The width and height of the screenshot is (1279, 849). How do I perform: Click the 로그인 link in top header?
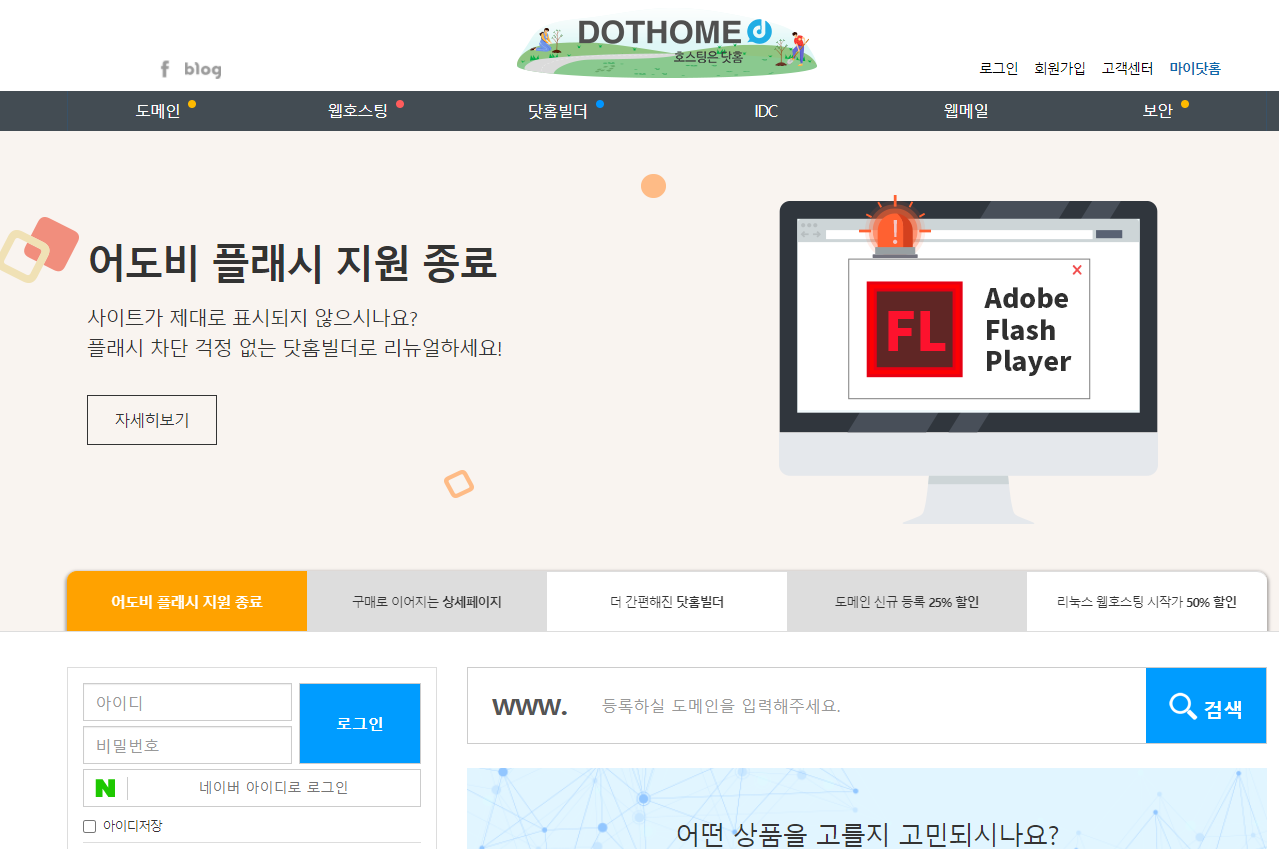[x=998, y=68]
